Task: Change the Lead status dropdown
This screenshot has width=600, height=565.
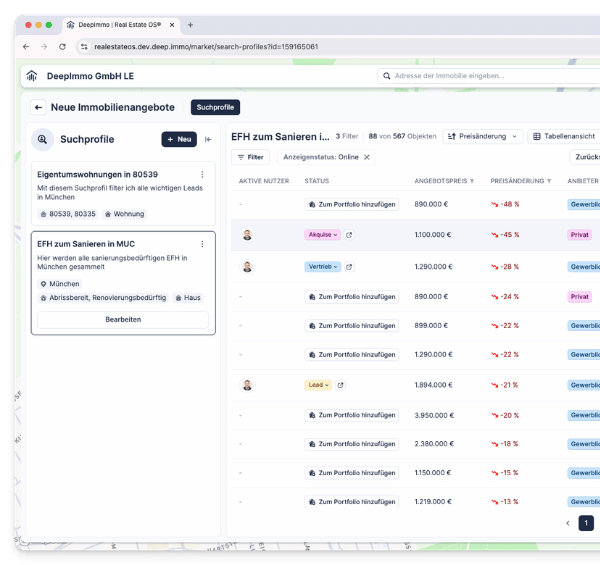Action: [x=318, y=385]
